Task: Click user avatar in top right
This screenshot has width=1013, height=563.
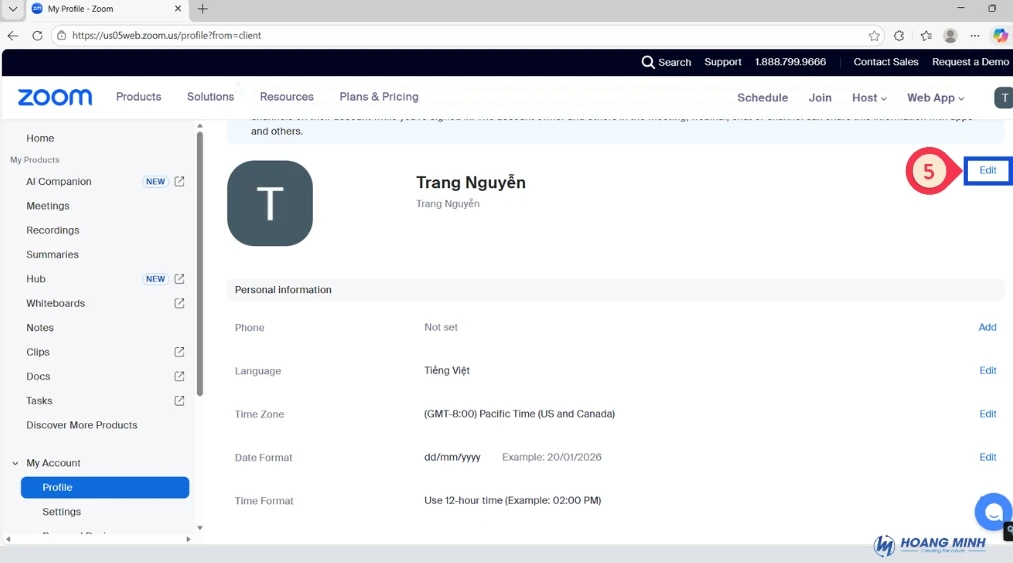Action: point(1003,97)
